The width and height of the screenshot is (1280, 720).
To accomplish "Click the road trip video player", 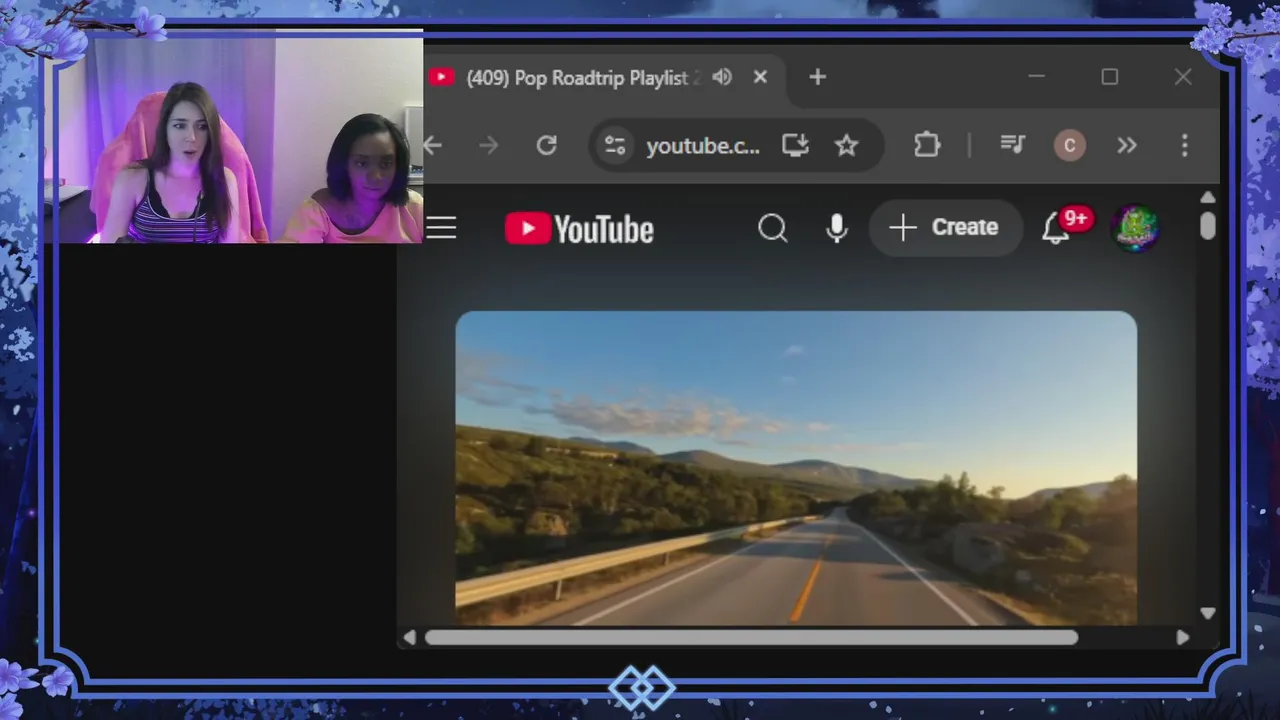I will tap(796, 468).
